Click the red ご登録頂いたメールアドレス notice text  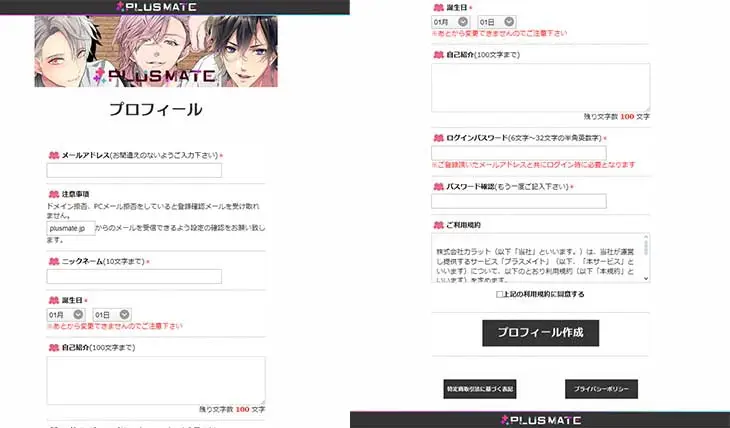[534, 165]
